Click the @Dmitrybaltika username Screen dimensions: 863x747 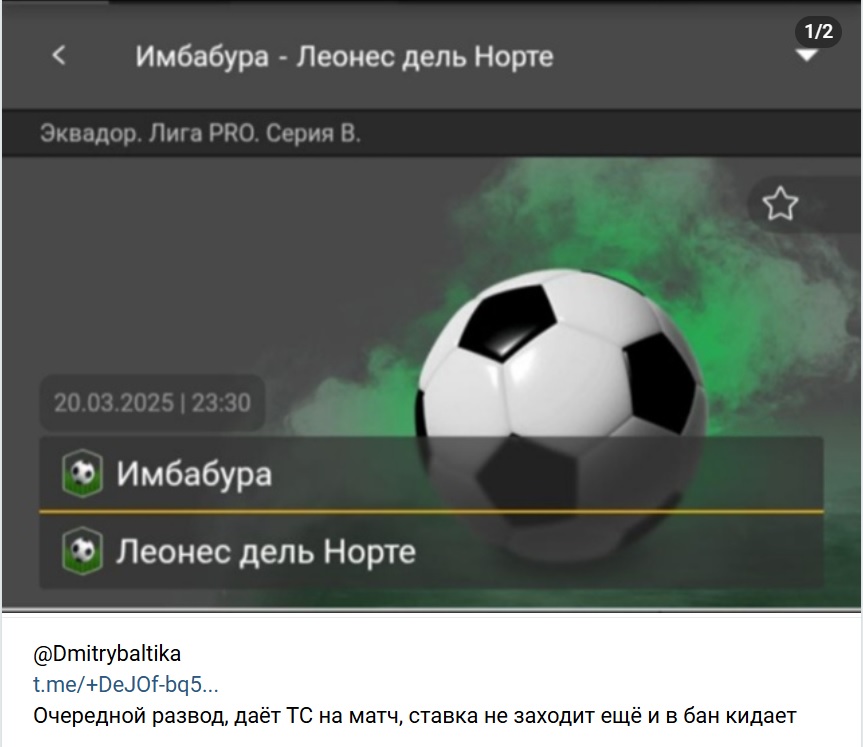click(x=107, y=654)
